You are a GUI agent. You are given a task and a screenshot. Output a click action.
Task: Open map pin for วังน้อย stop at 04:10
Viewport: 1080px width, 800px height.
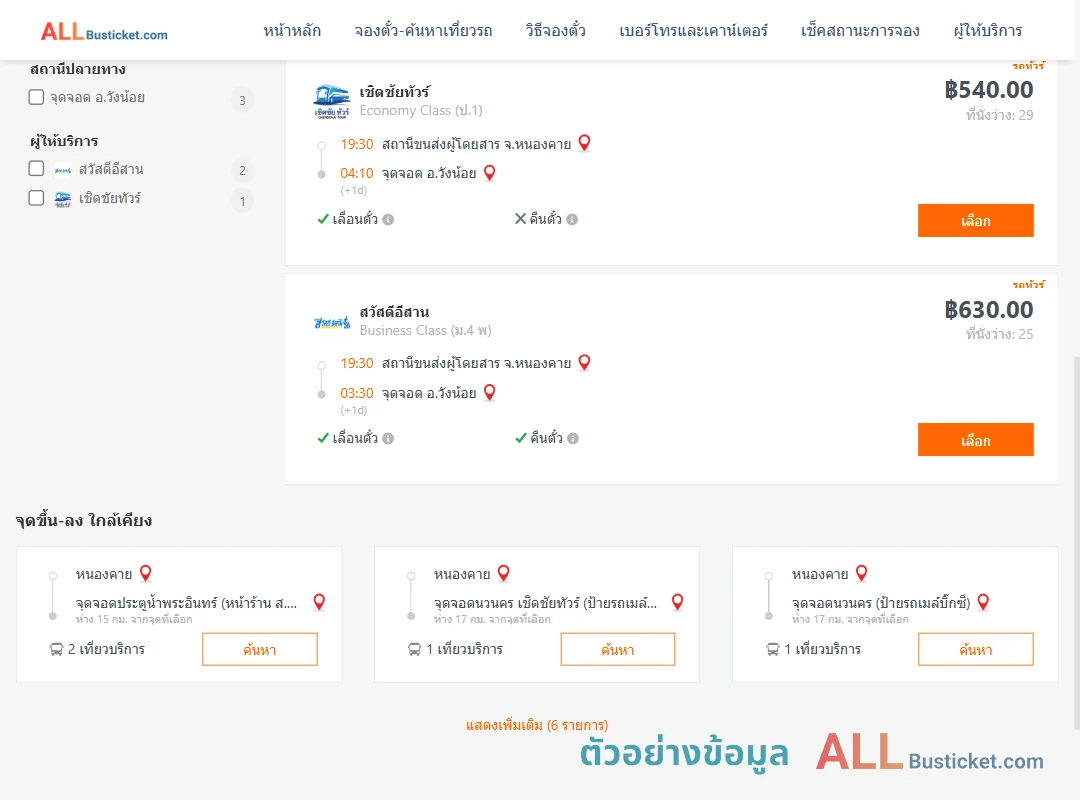490,172
